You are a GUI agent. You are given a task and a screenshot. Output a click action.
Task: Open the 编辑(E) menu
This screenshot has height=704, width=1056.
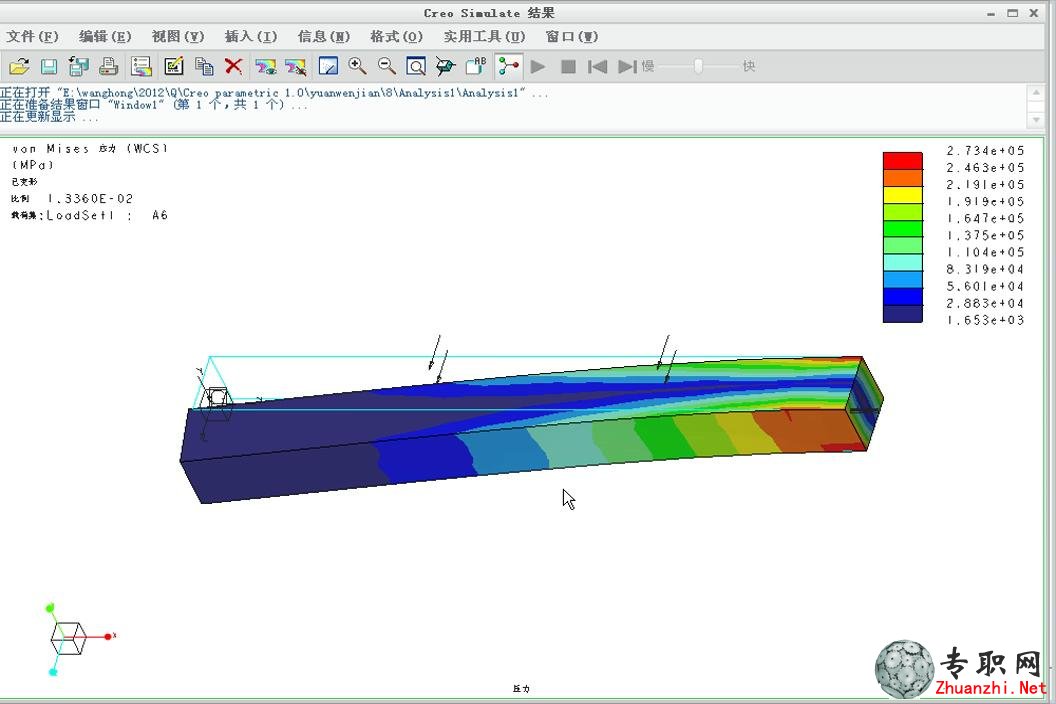pos(105,36)
